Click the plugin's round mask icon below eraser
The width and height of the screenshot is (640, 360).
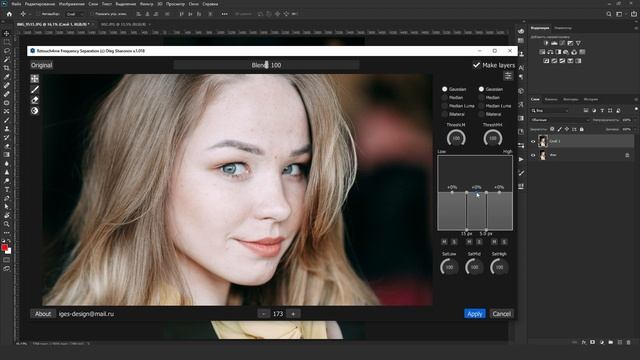[35, 111]
